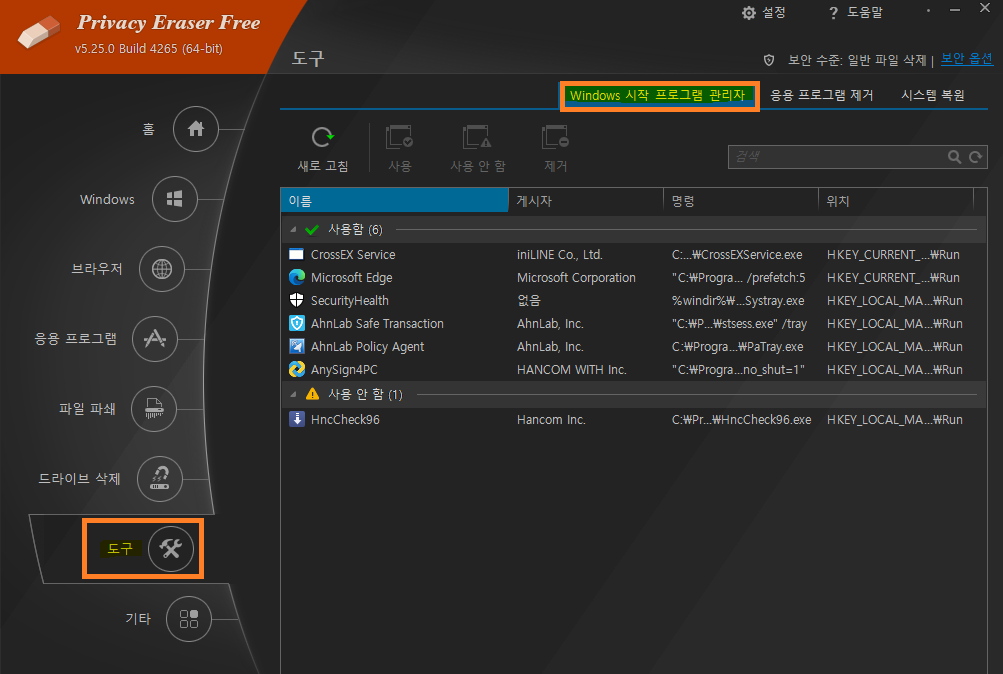Click the SecurityHealth shield icon

[x=296, y=300]
